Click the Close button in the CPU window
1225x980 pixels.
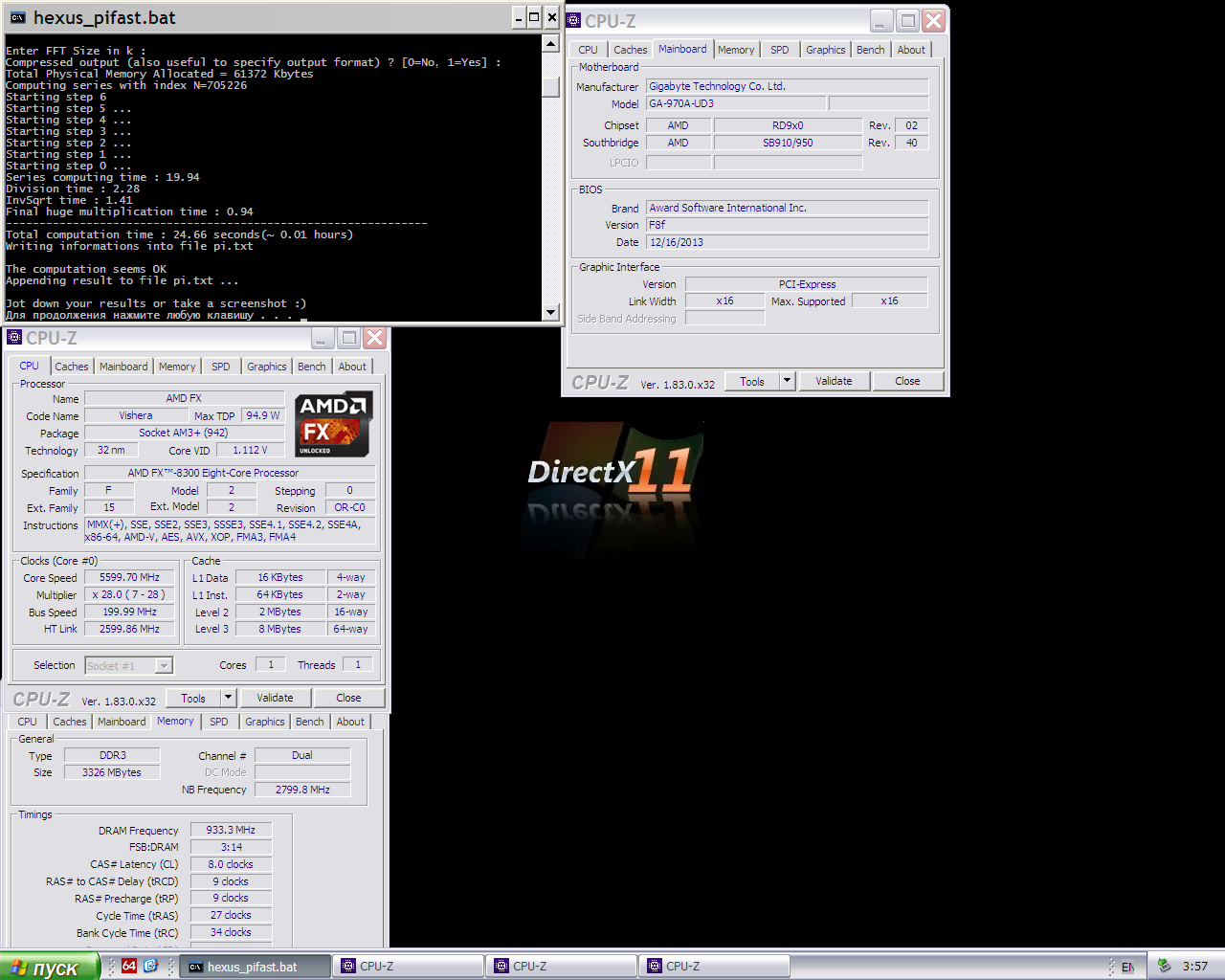click(348, 698)
